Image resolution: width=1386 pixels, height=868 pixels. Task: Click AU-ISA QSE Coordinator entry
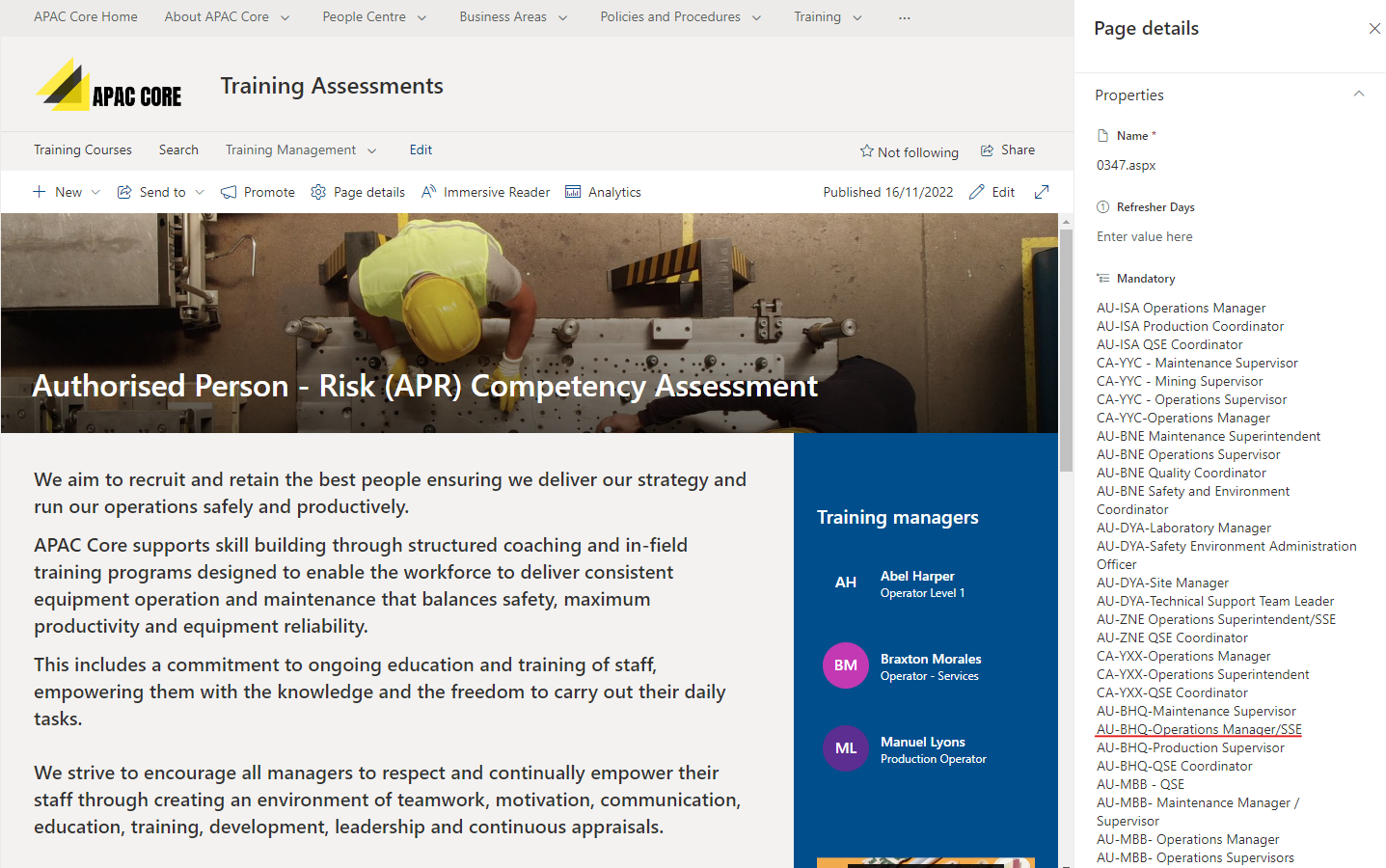click(1170, 344)
